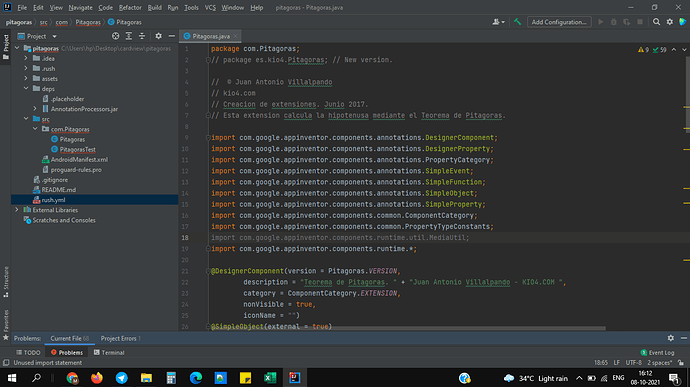Expand External Libraries node
Screen dimensions: 690x387
coord(17,210)
